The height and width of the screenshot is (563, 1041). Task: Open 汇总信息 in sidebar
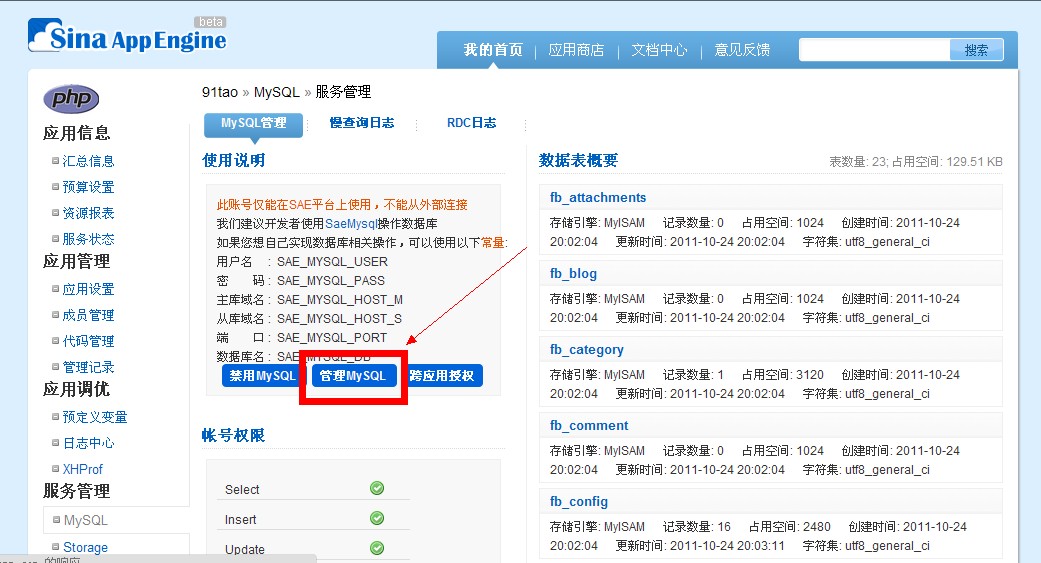[88, 161]
